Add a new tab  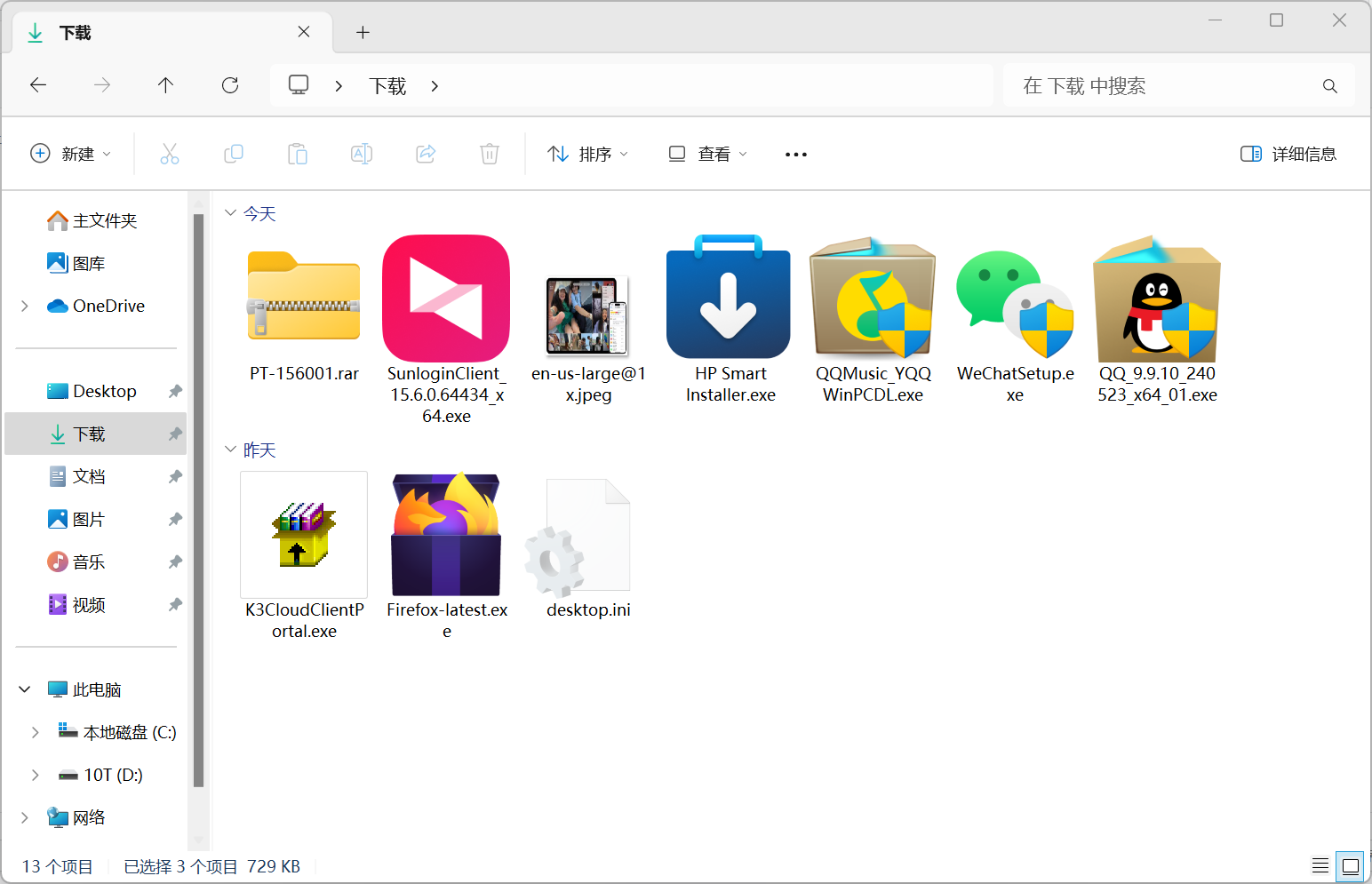coord(363,32)
